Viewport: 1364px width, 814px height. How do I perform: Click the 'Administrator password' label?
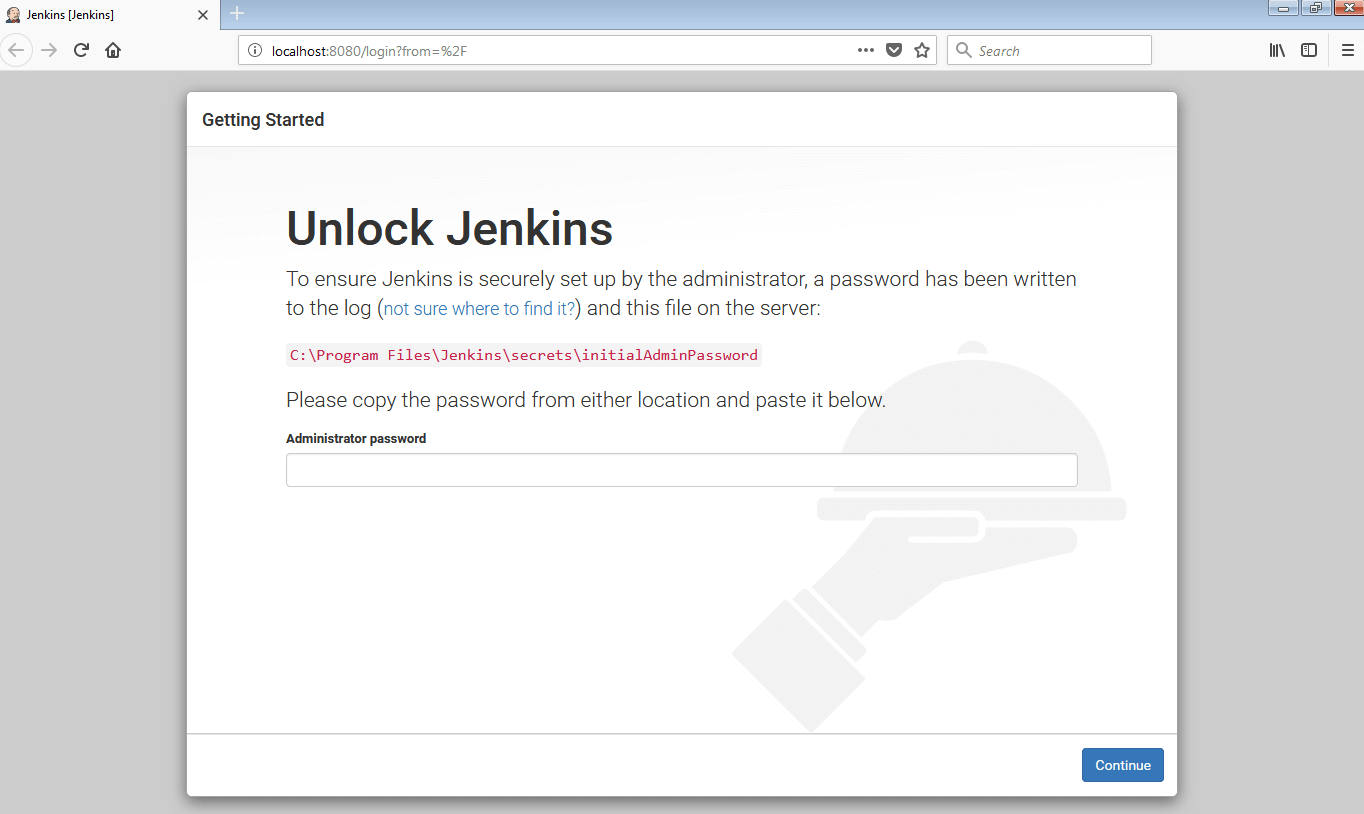(356, 438)
